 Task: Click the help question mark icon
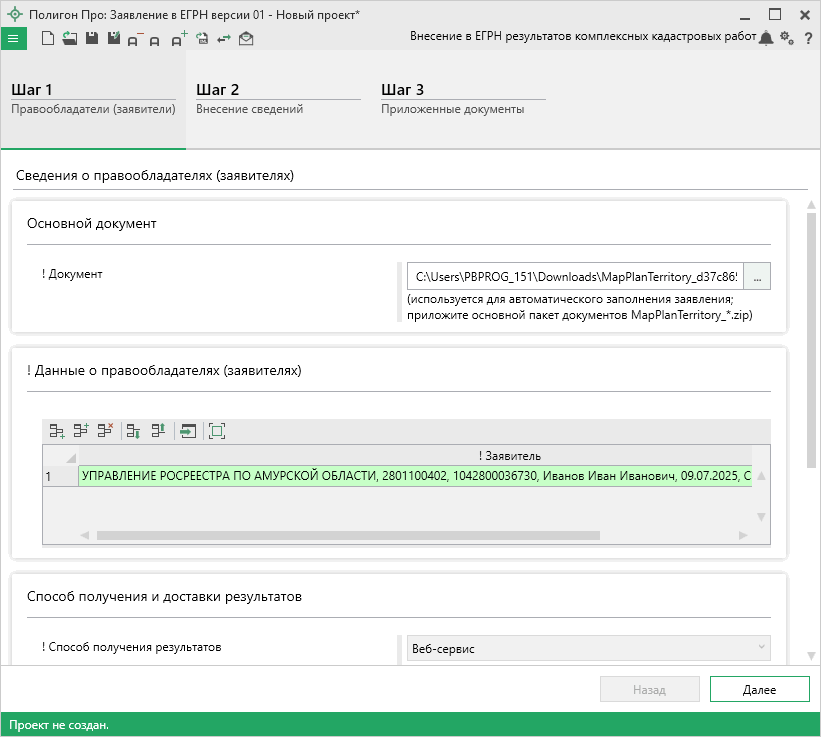pyautogui.click(x=808, y=38)
